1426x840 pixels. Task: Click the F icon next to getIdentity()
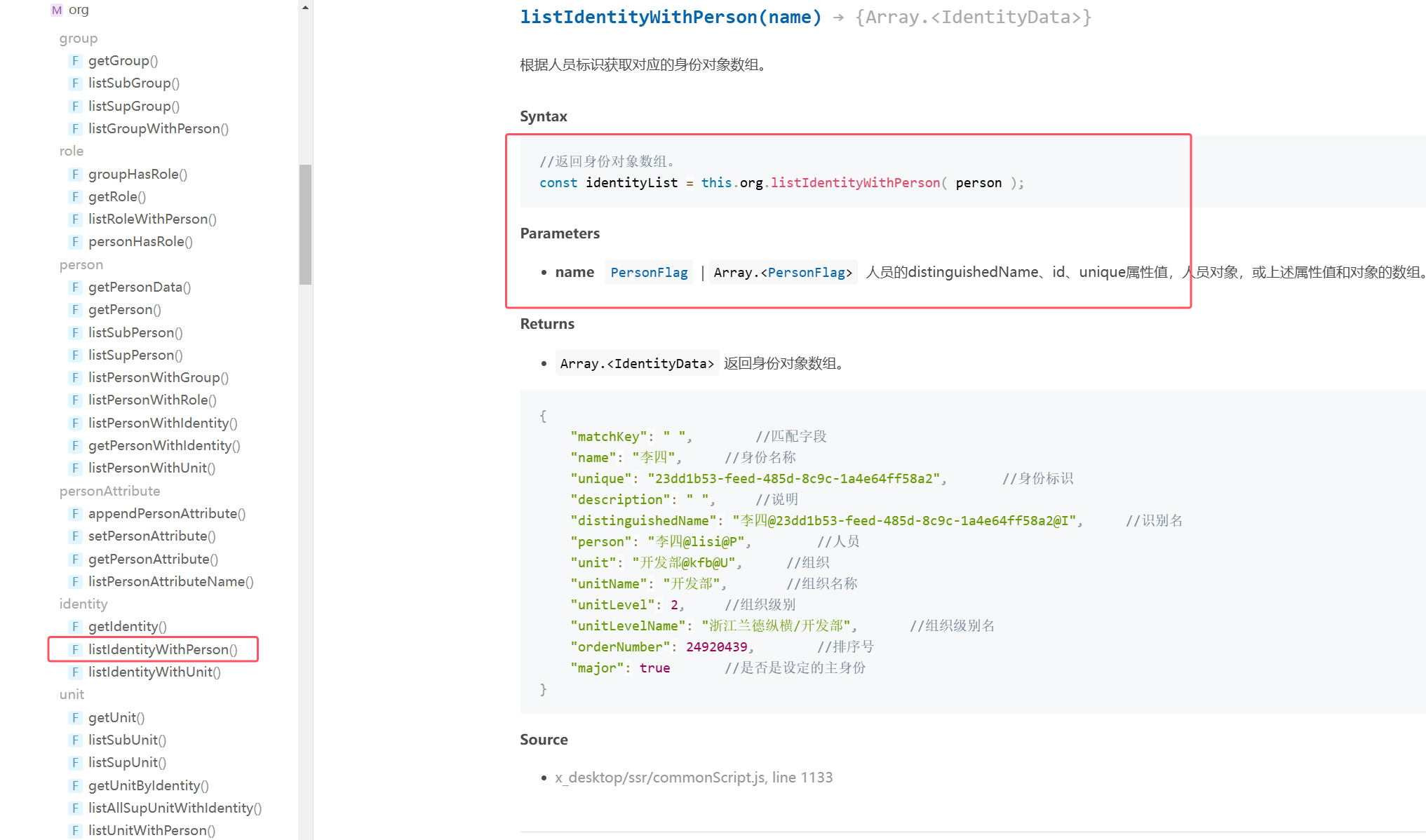click(75, 627)
